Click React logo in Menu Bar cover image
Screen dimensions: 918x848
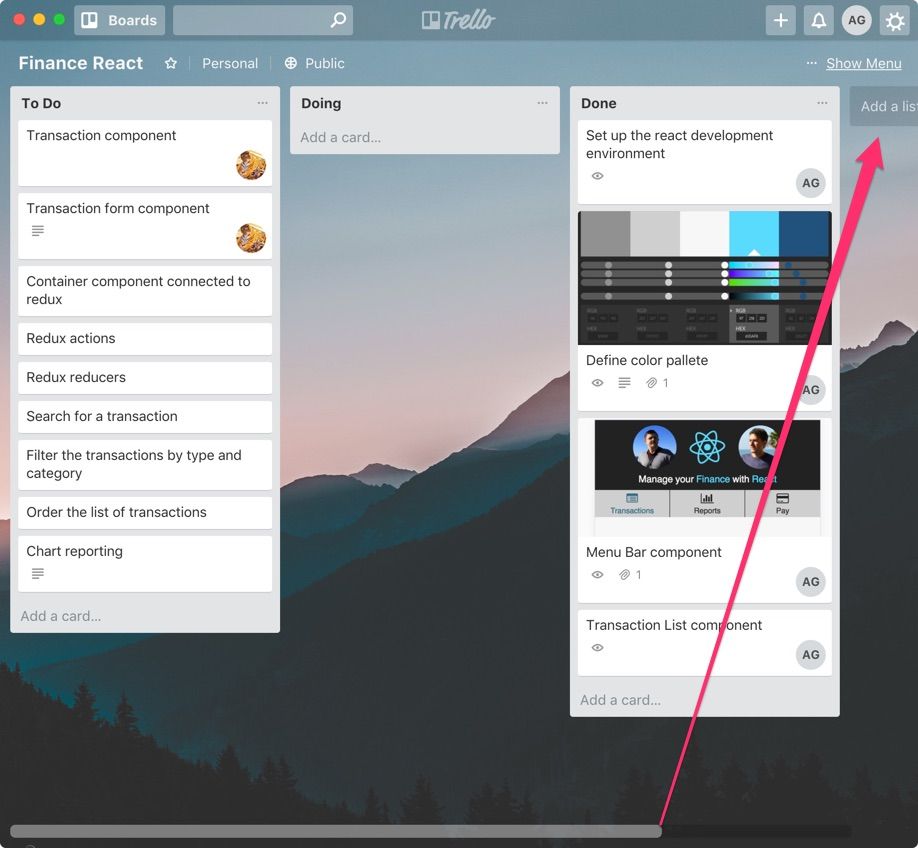click(x=707, y=447)
